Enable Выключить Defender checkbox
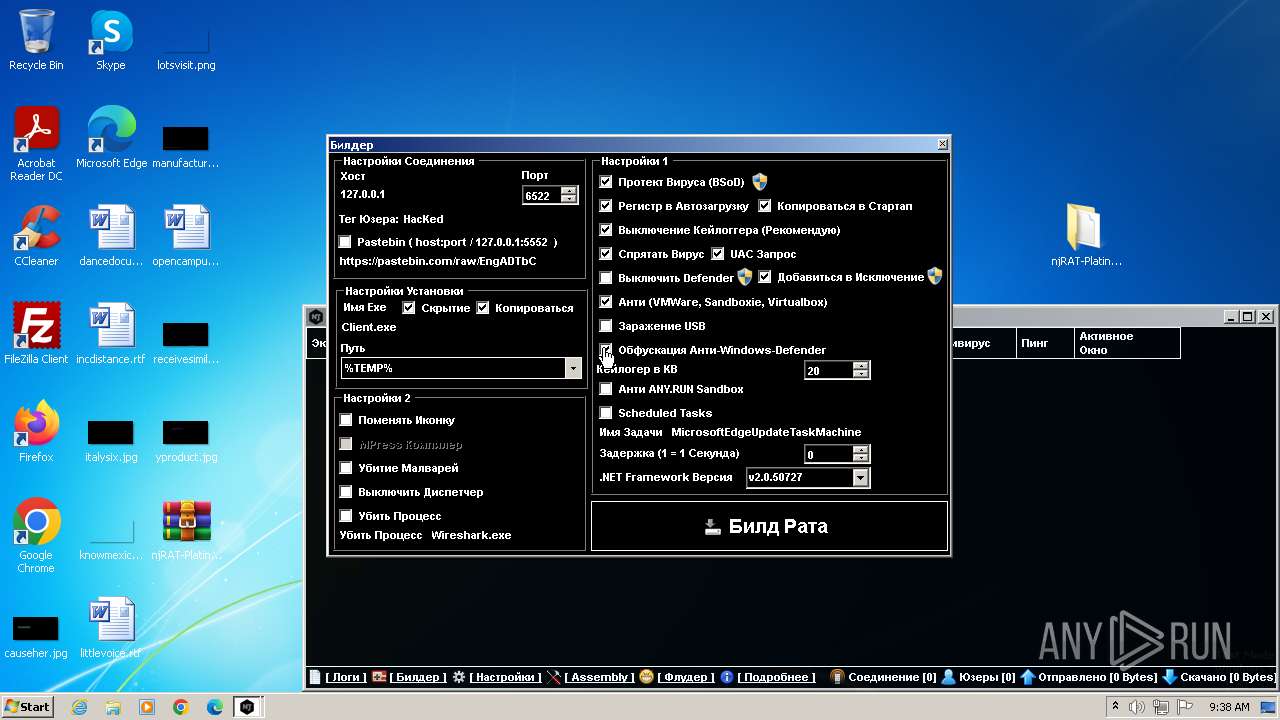 pyautogui.click(x=606, y=278)
